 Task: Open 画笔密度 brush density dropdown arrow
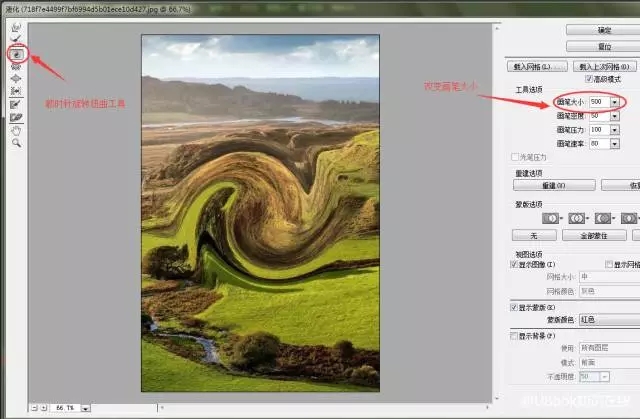(x=614, y=116)
